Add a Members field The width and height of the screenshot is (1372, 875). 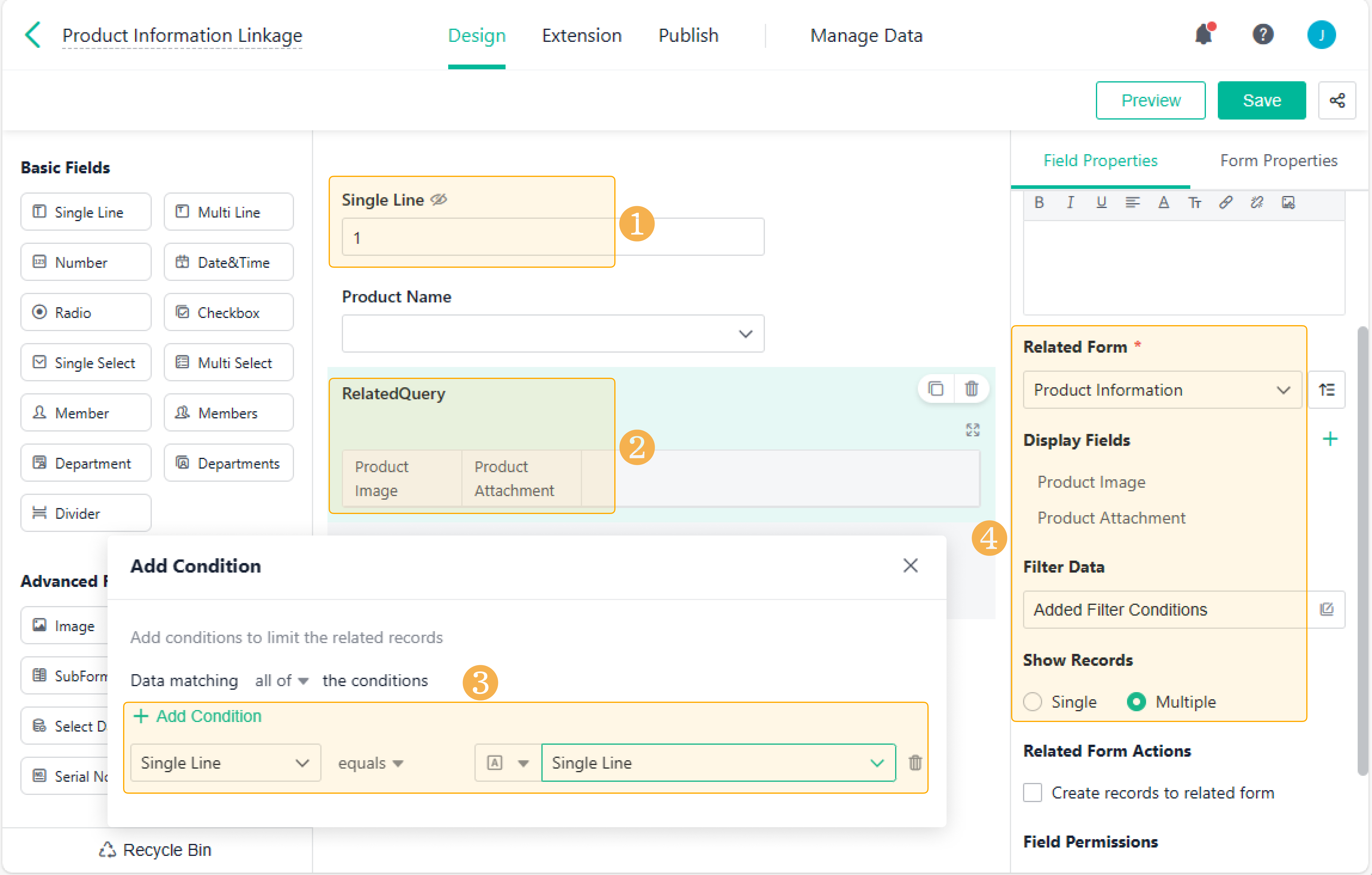click(229, 413)
